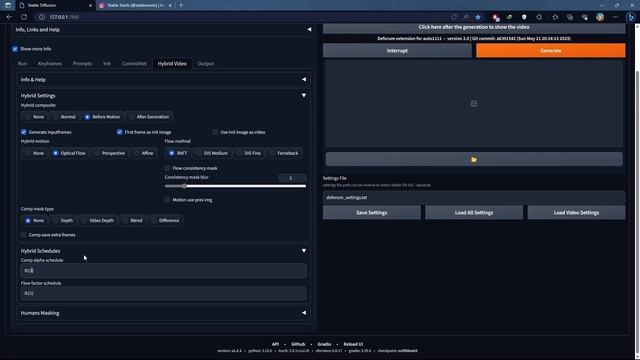This screenshot has width=640, height=360.
Task: Collapse the Hybrid Settings section
Action: 162,96
